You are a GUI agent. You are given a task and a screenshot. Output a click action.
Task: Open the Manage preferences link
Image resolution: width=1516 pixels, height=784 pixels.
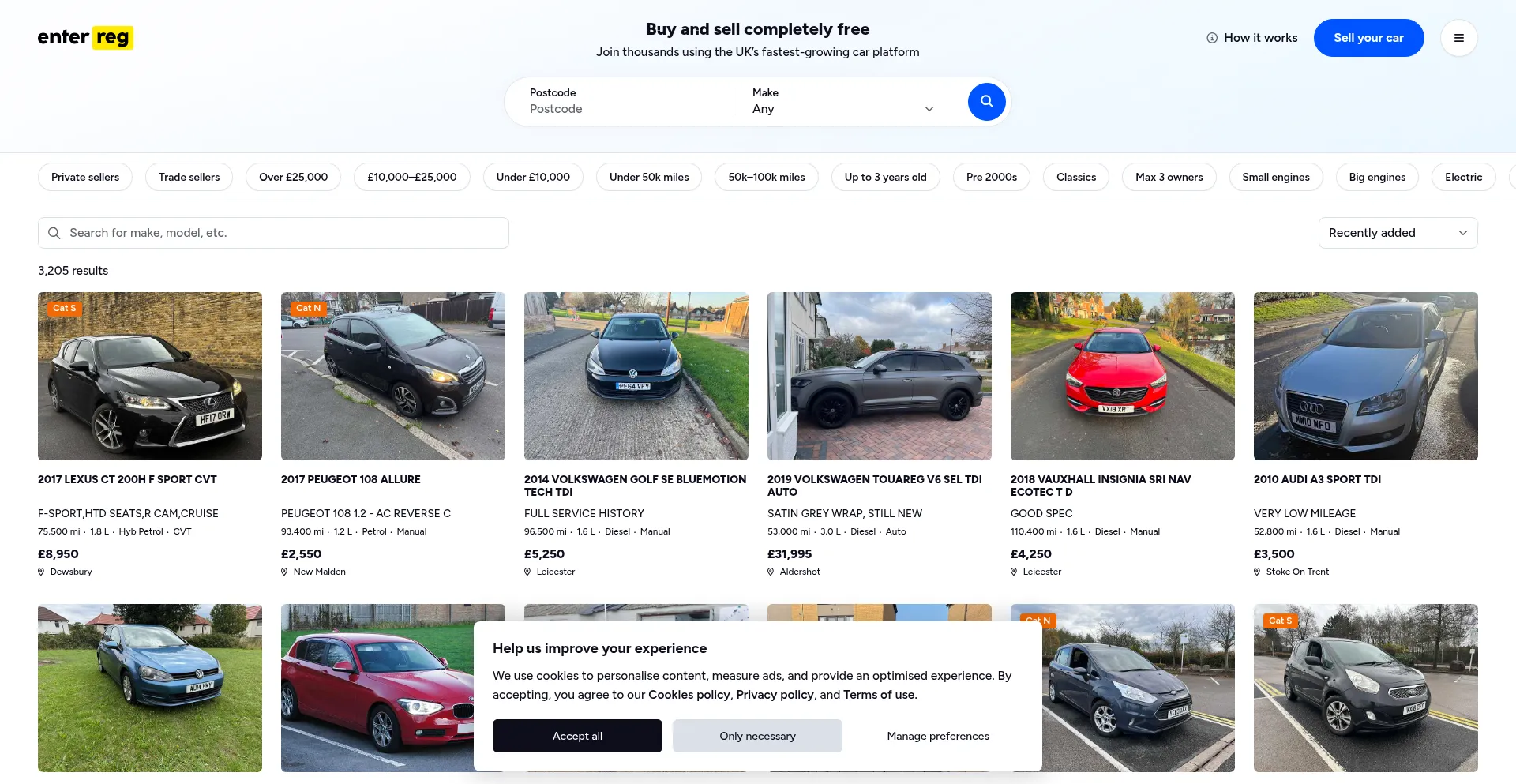point(938,736)
